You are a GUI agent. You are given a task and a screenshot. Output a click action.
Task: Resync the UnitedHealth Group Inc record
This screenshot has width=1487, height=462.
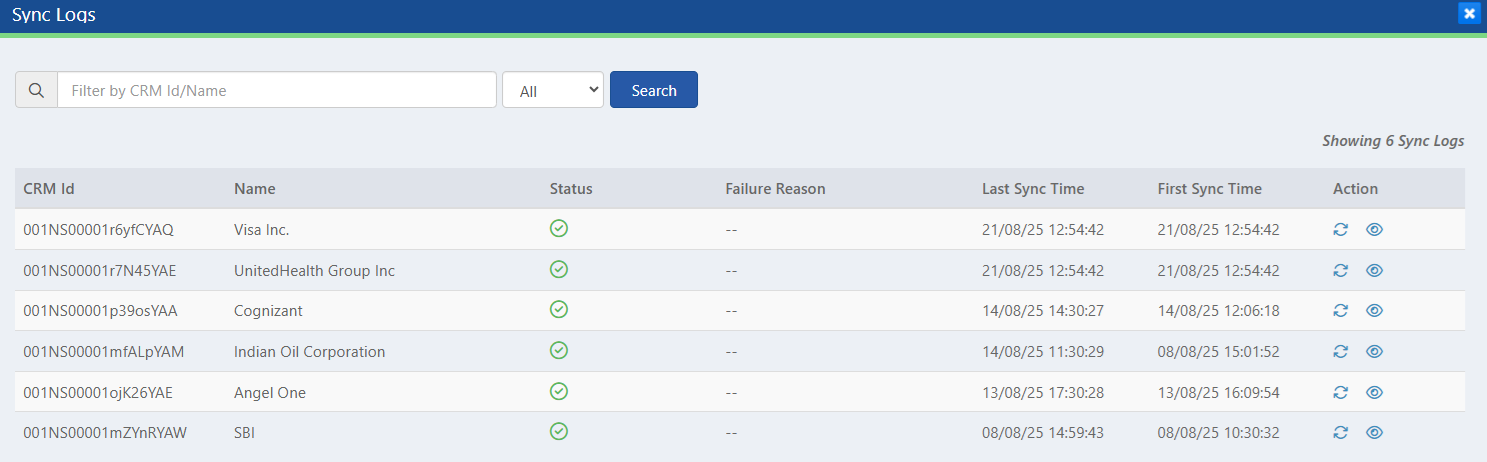[1341, 270]
